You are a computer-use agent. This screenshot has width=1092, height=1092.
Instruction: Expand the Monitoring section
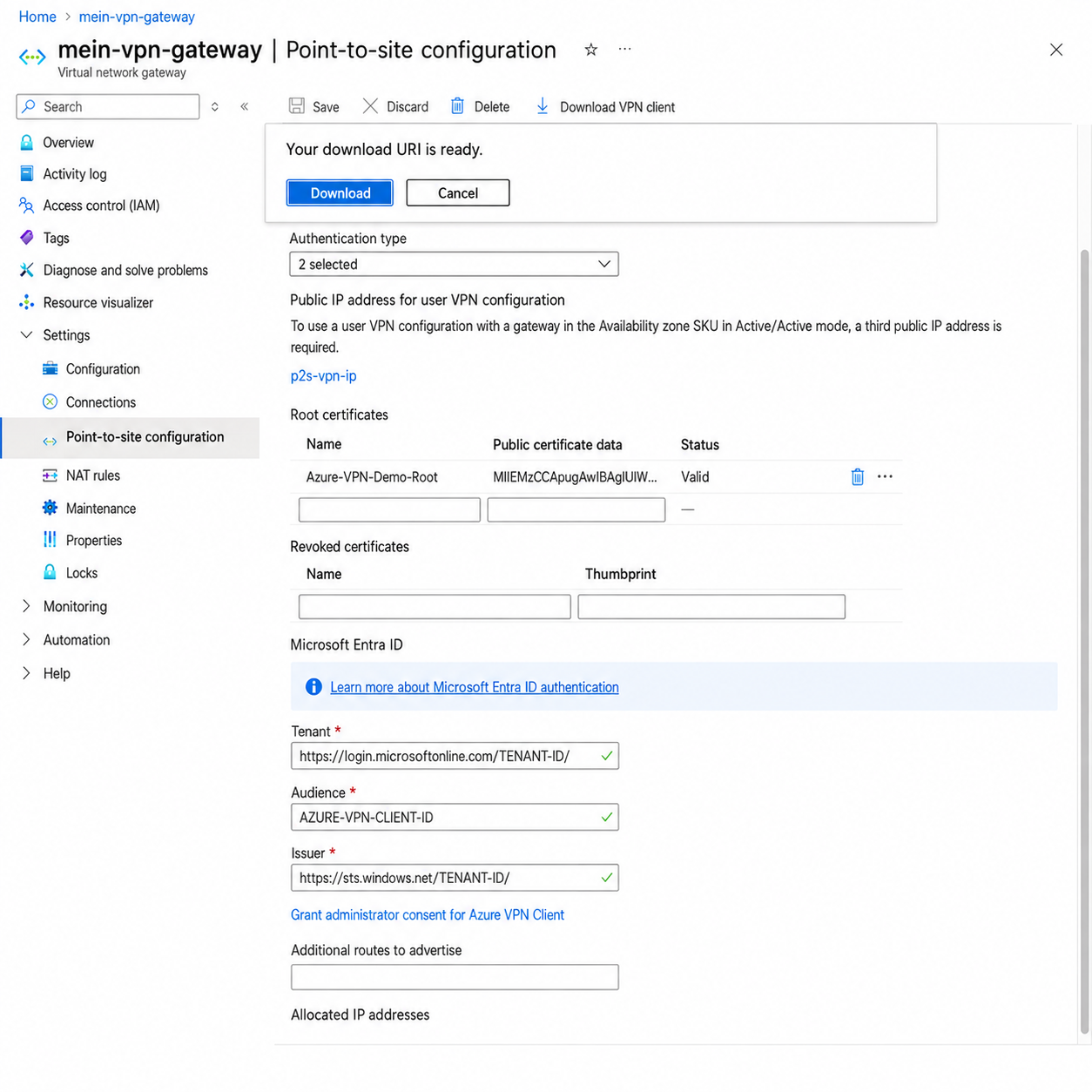click(26, 606)
